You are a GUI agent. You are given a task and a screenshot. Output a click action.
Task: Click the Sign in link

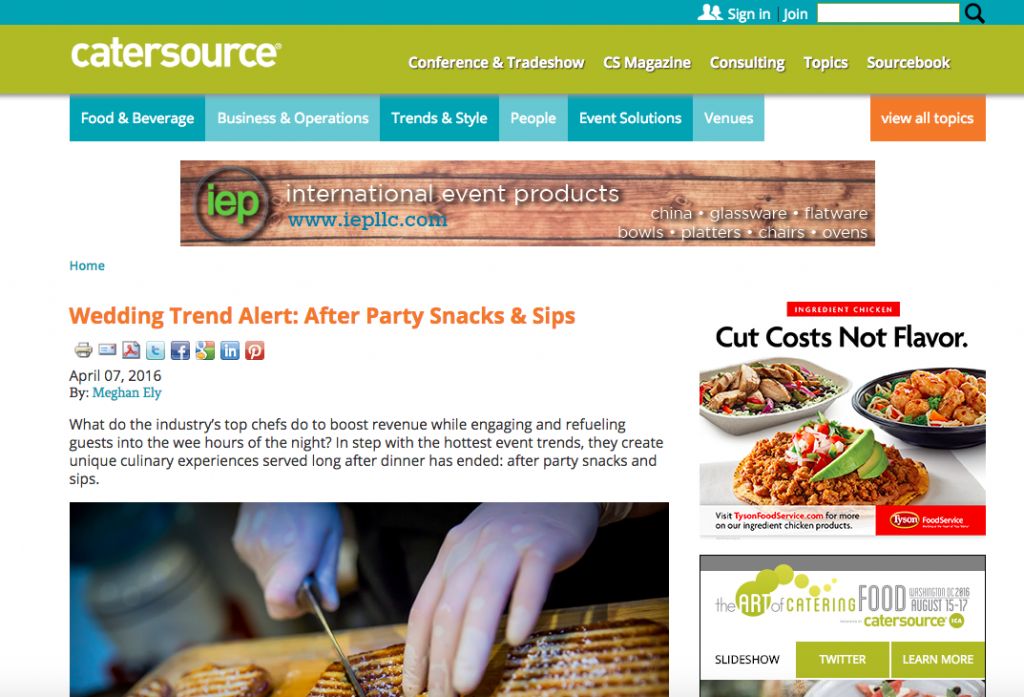(748, 14)
